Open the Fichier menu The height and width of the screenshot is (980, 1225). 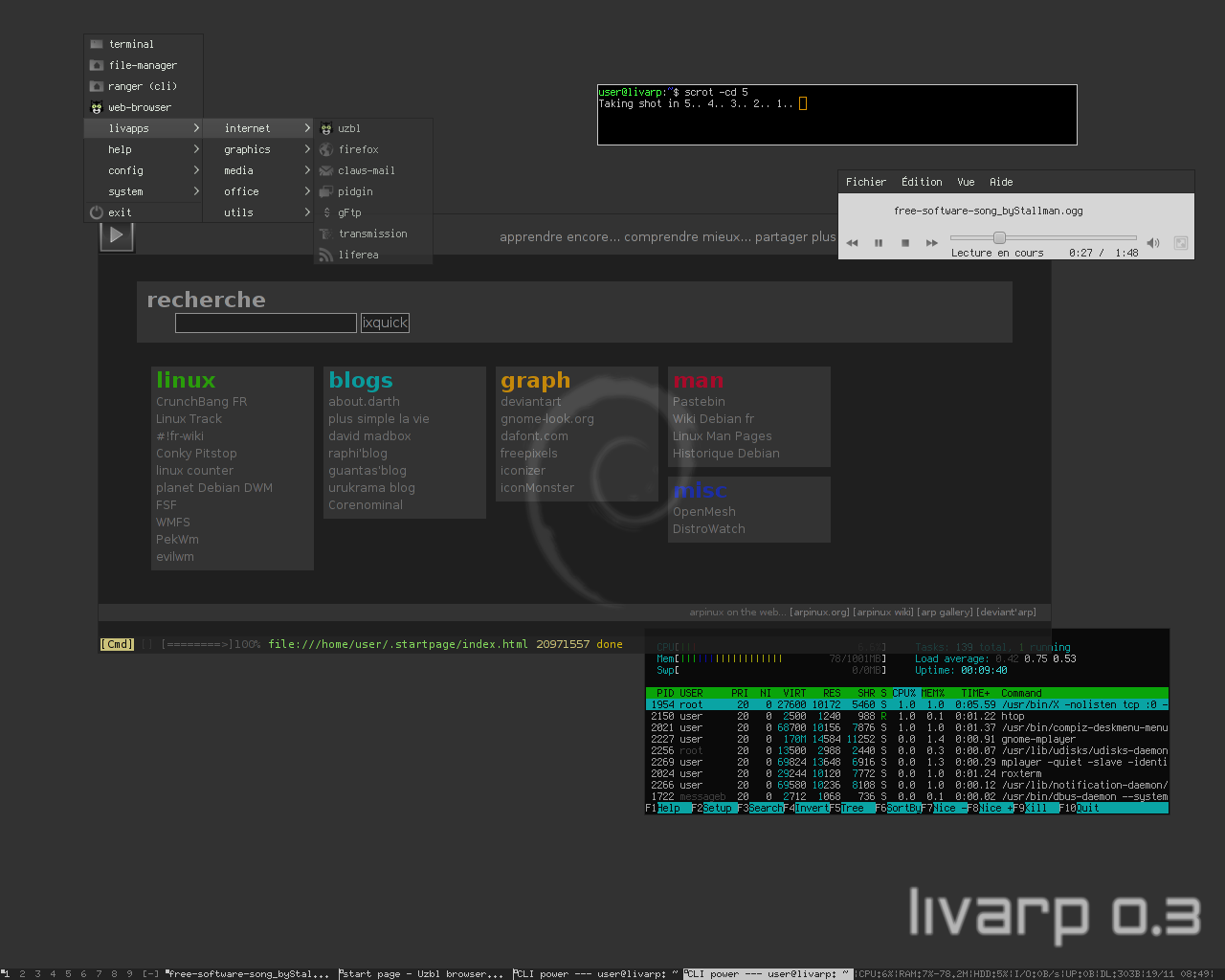(x=866, y=182)
